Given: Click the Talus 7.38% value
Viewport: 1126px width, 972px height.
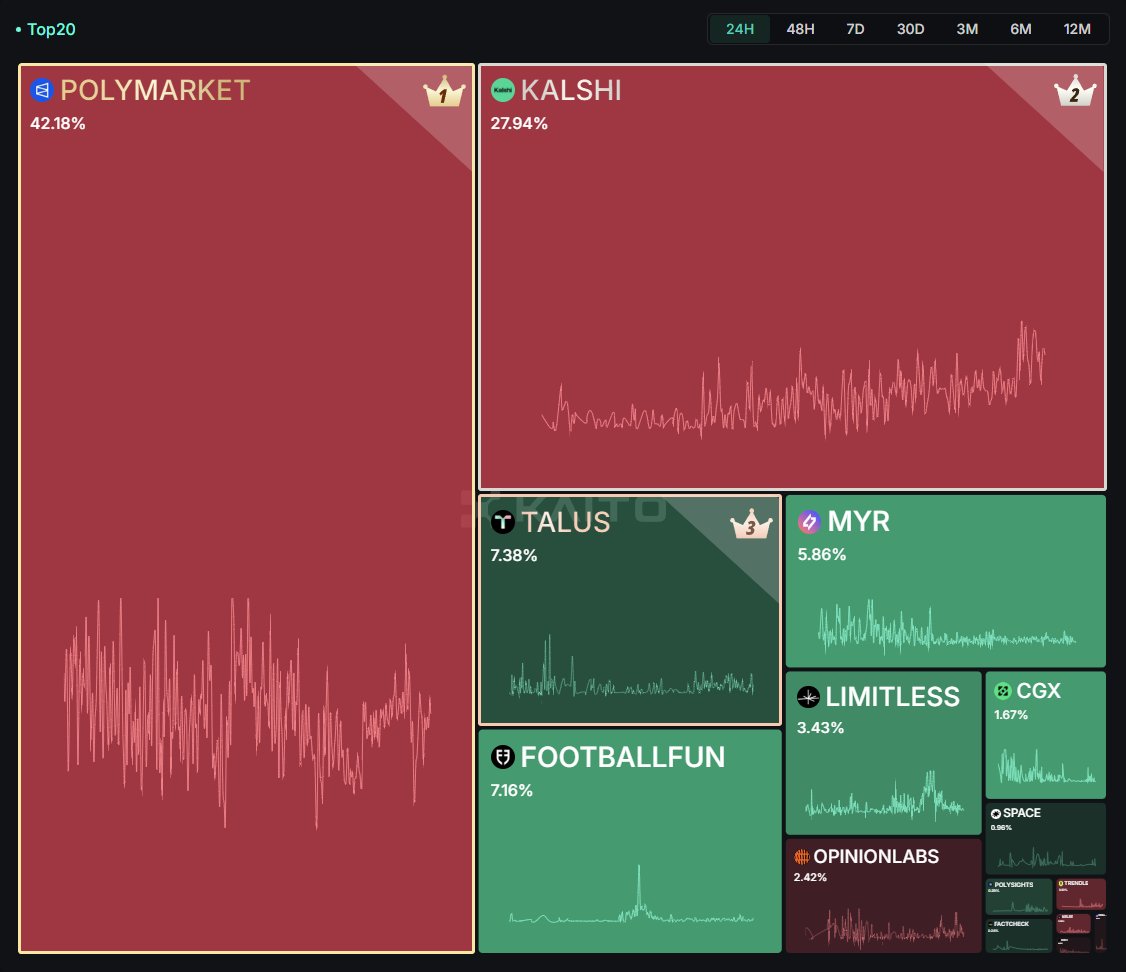Looking at the screenshot, I should coord(513,556).
